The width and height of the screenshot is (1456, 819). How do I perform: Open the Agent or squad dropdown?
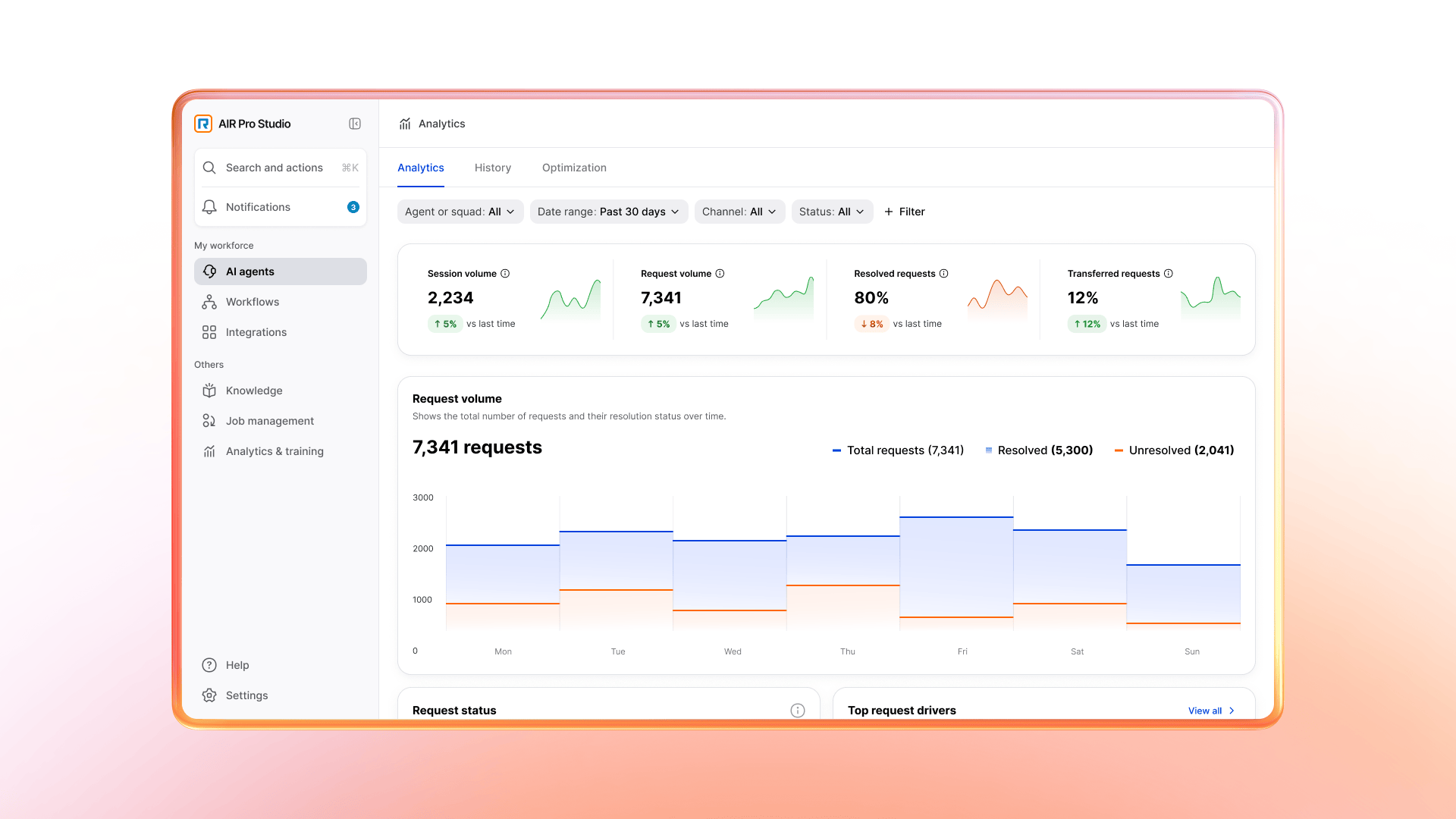[x=460, y=212]
